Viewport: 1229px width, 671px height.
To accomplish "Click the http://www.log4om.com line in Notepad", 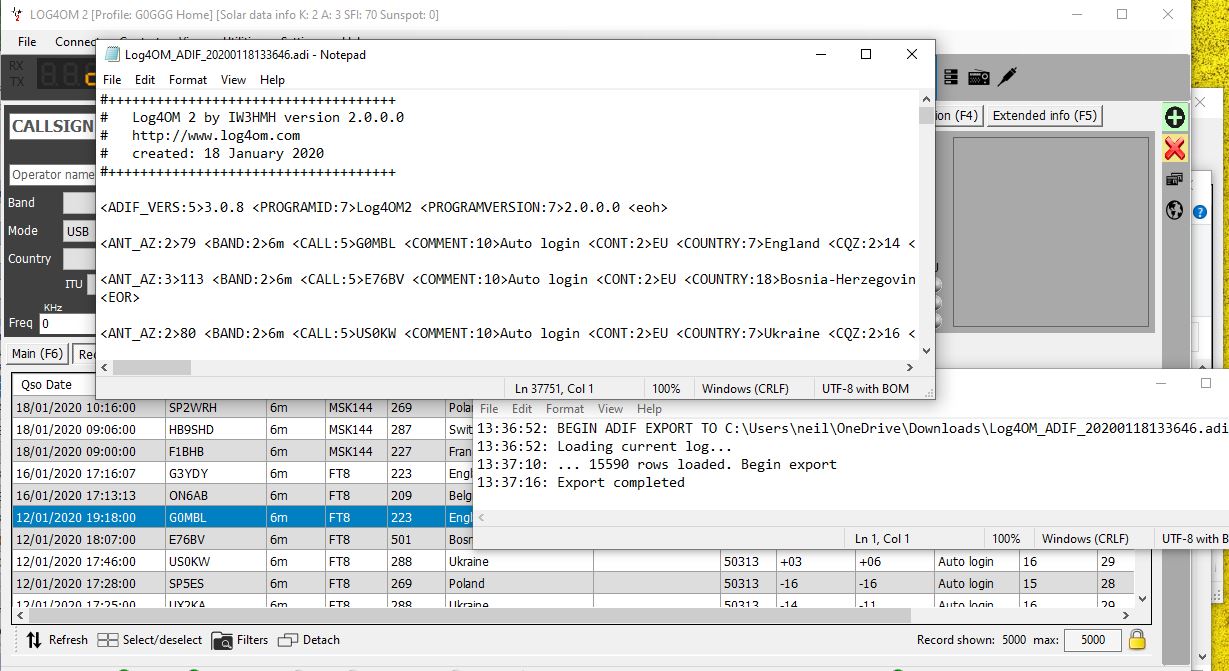I will pyautogui.click(x=200, y=136).
